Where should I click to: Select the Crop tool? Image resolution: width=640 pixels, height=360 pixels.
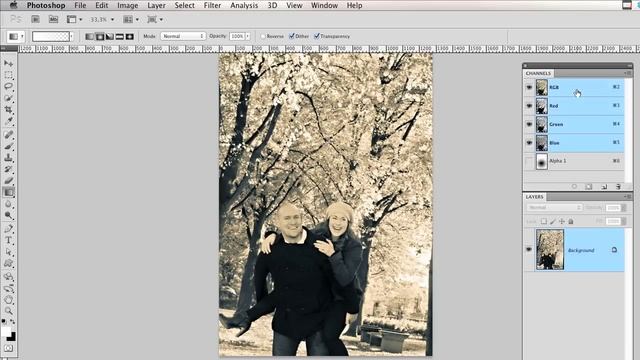point(9,109)
